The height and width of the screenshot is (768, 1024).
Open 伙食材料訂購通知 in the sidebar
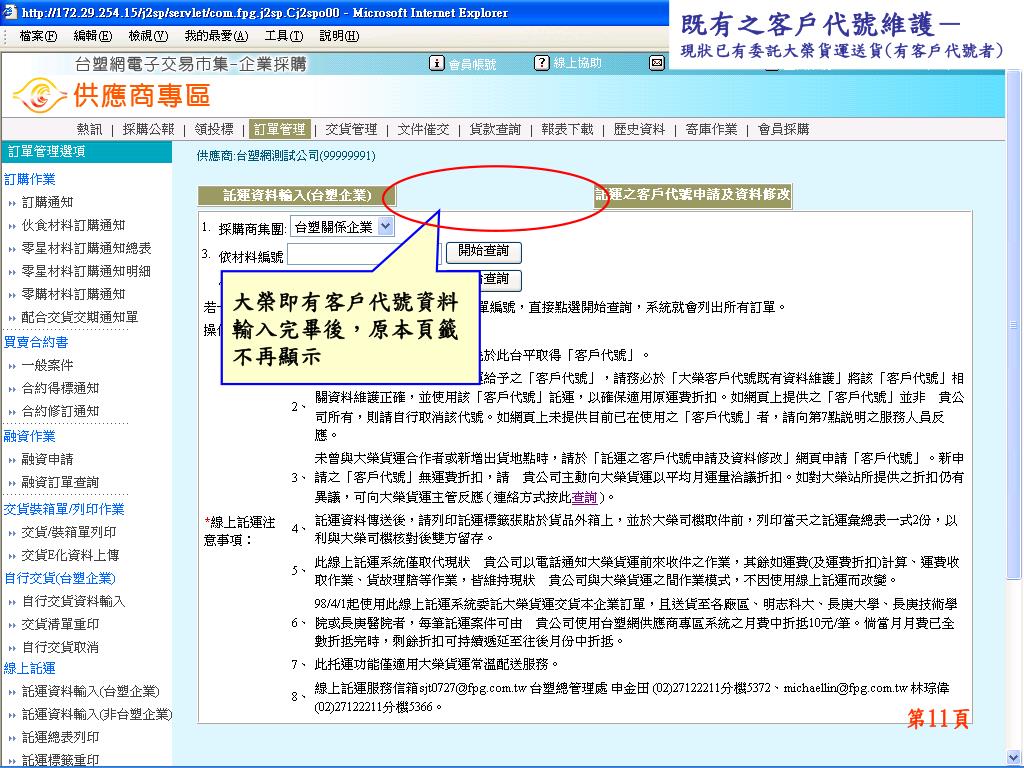[x=73, y=225]
